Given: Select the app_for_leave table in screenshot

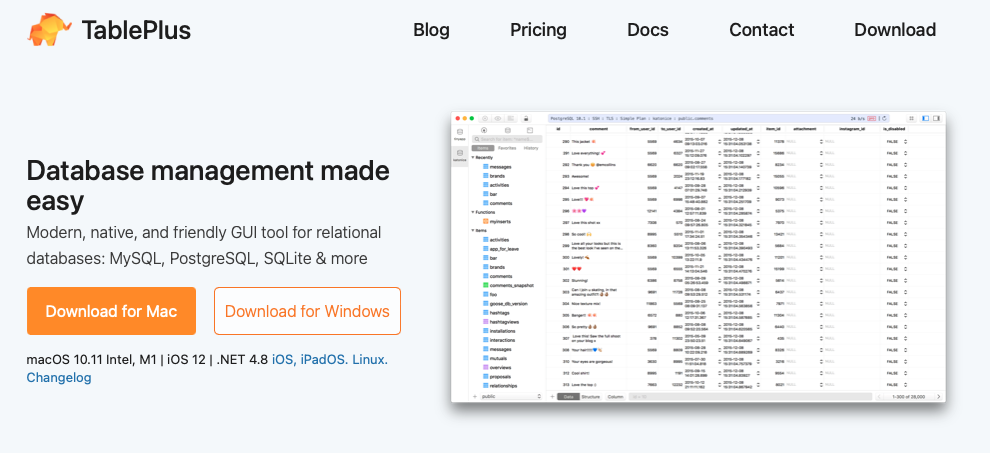Looking at the screenshot, I should point(500,249).
